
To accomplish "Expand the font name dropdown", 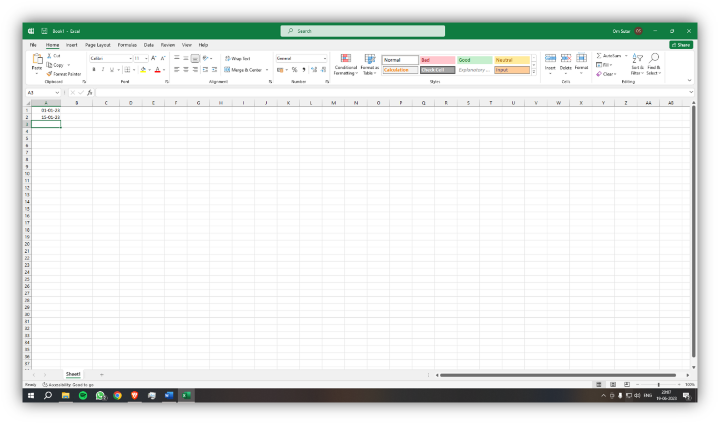I will click(130, 59).
